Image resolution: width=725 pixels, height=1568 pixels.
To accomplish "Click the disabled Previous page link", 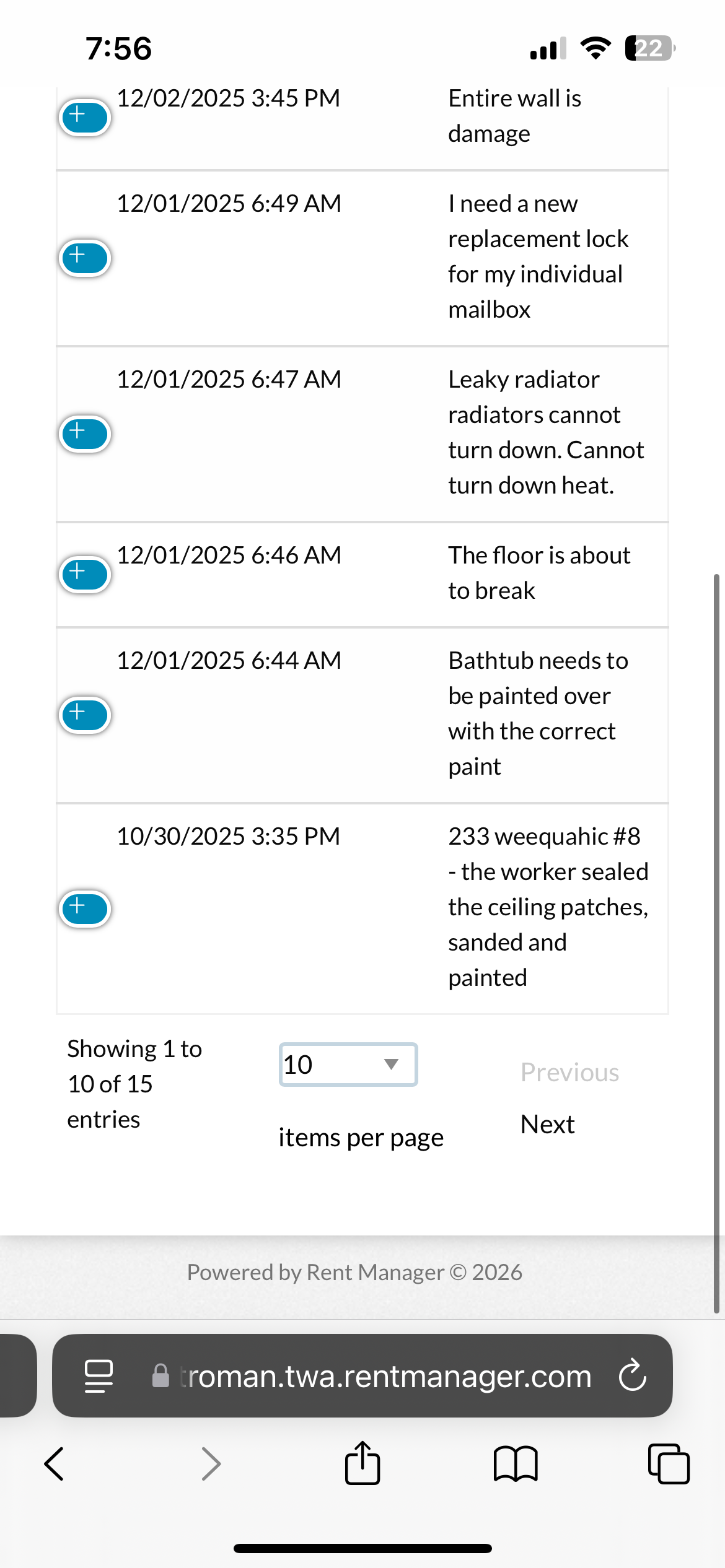I will (569, 1072).
